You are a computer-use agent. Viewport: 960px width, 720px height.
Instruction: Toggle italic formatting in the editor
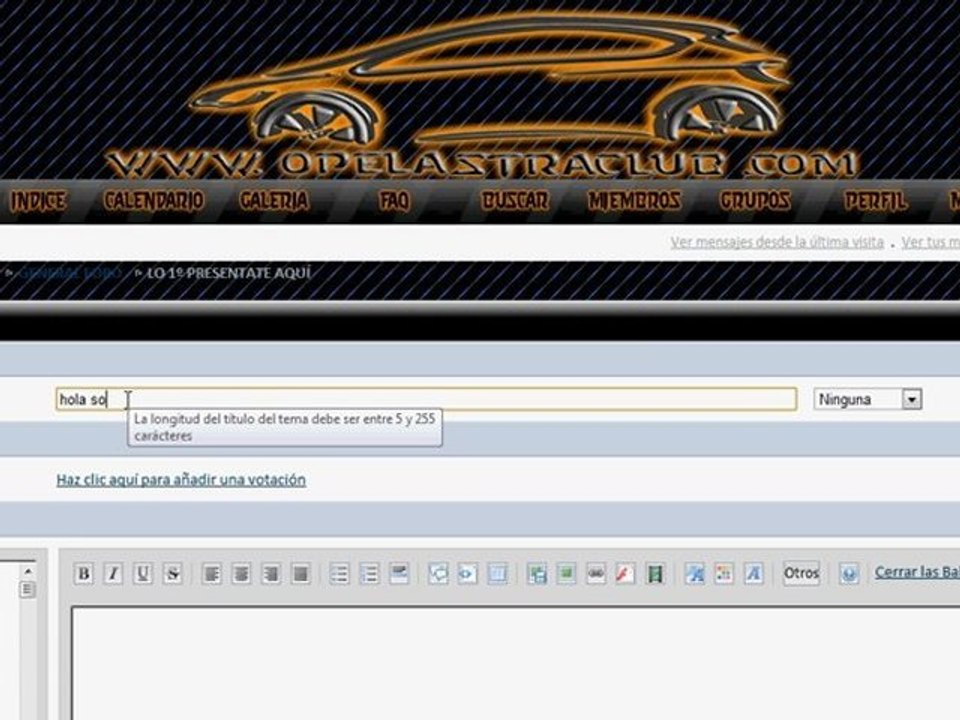pos(113,574)
